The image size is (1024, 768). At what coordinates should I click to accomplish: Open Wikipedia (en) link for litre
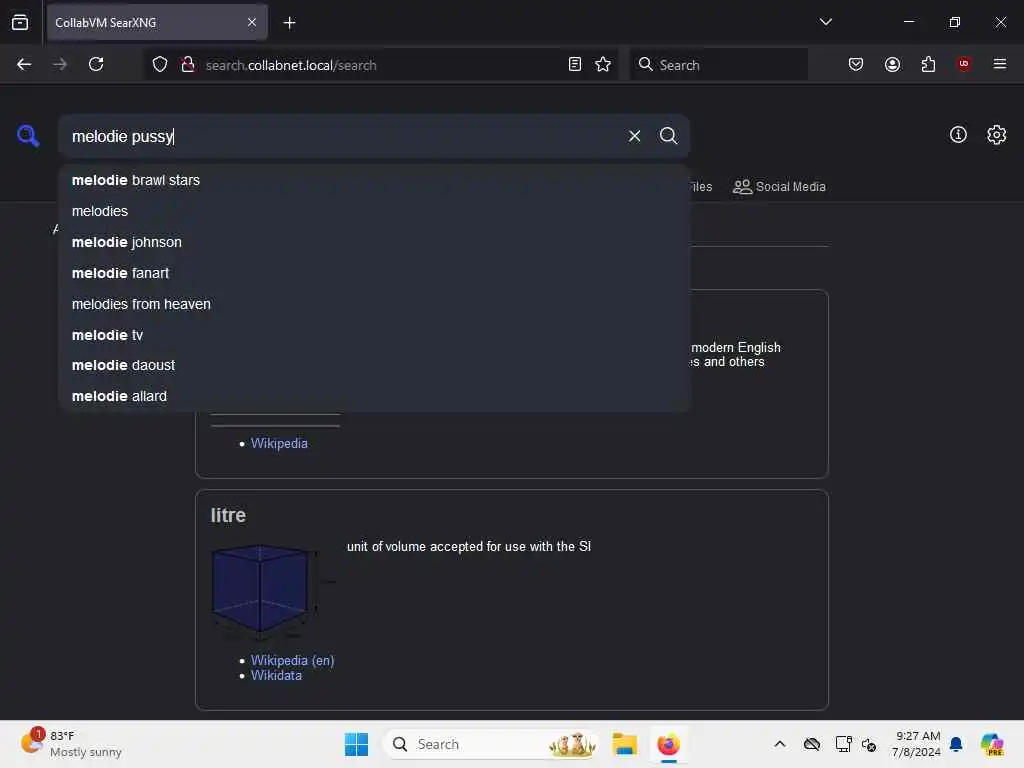tap(292, 660)
